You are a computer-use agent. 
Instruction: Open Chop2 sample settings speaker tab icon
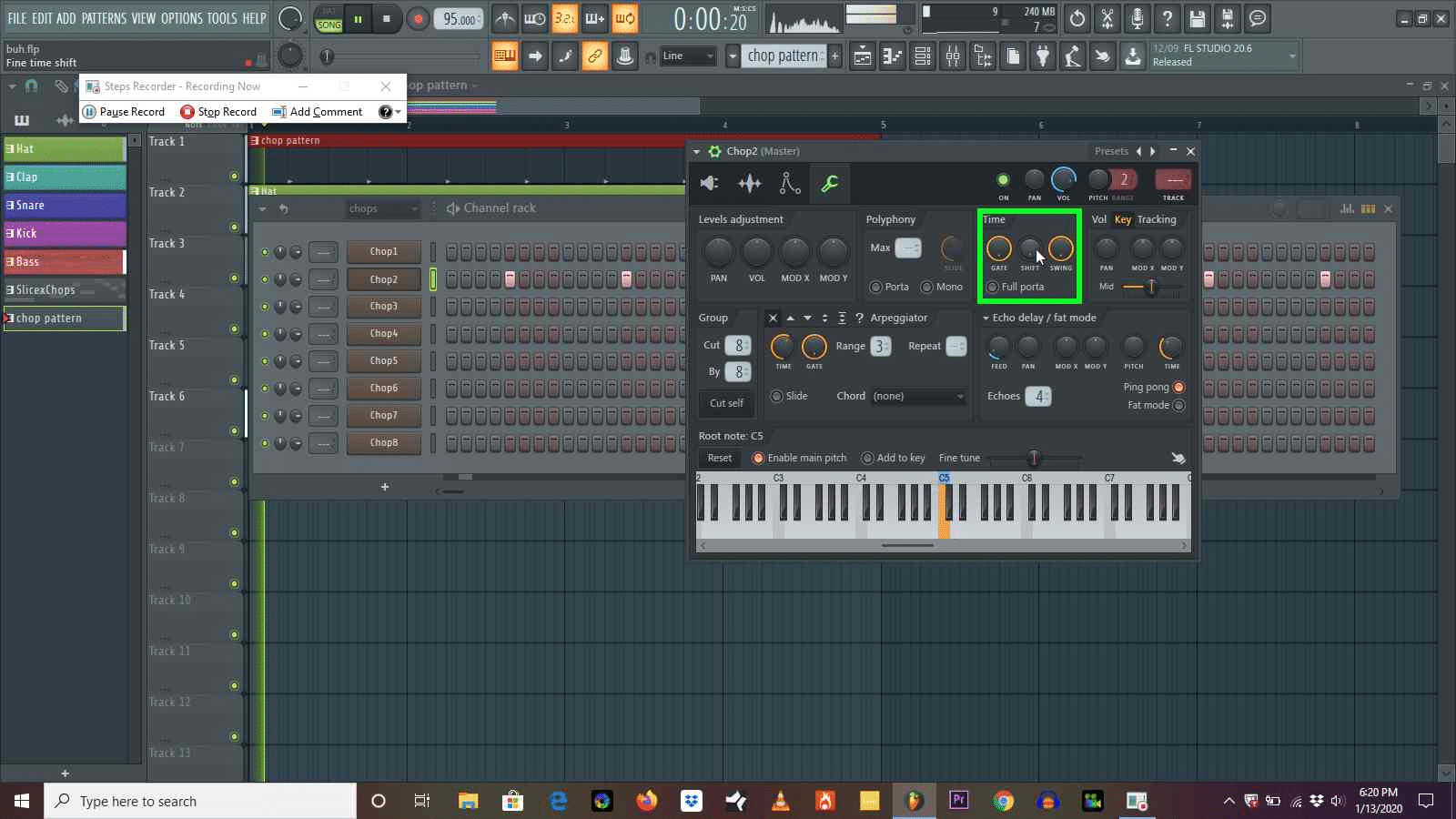click(x=710, y=183)
